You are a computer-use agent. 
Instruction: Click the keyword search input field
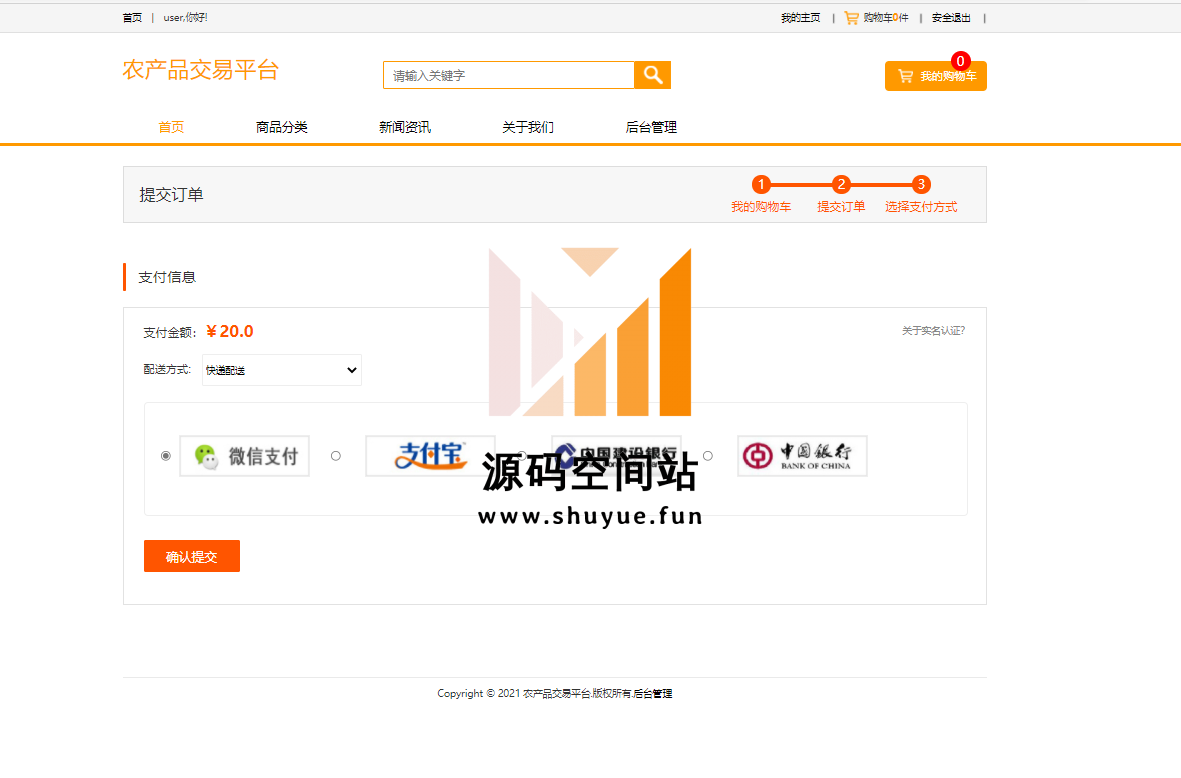(x=508, y=75)
